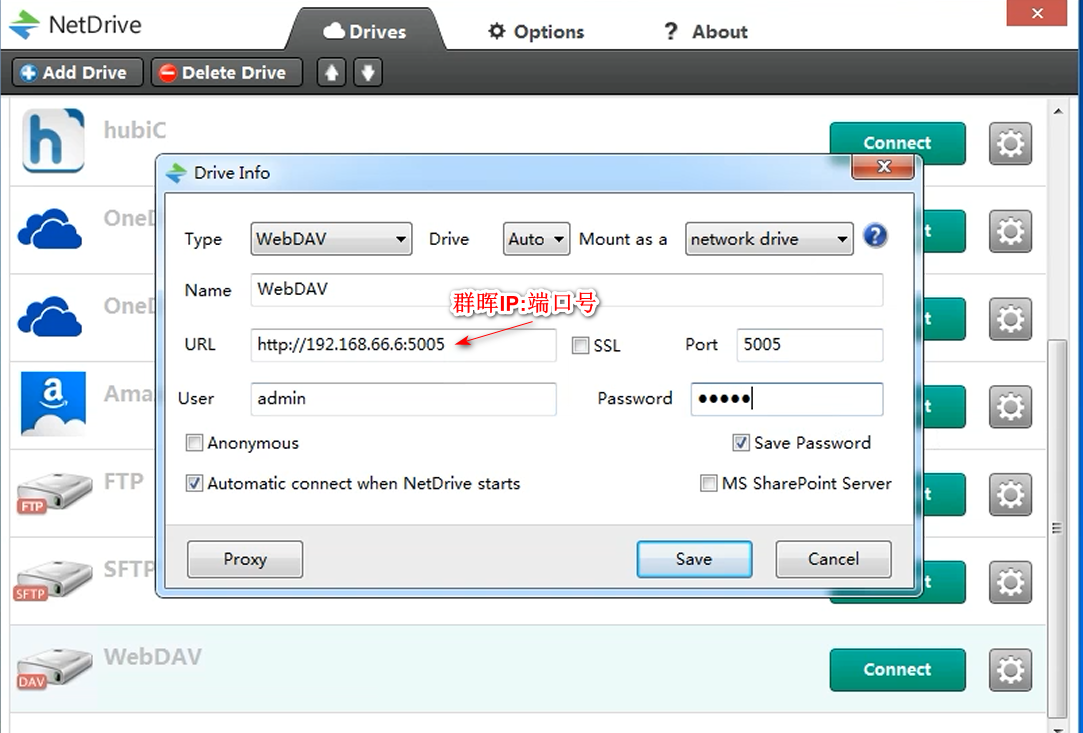Open settings gear for SFTP drive
1083x733 pixels.
1010,582
